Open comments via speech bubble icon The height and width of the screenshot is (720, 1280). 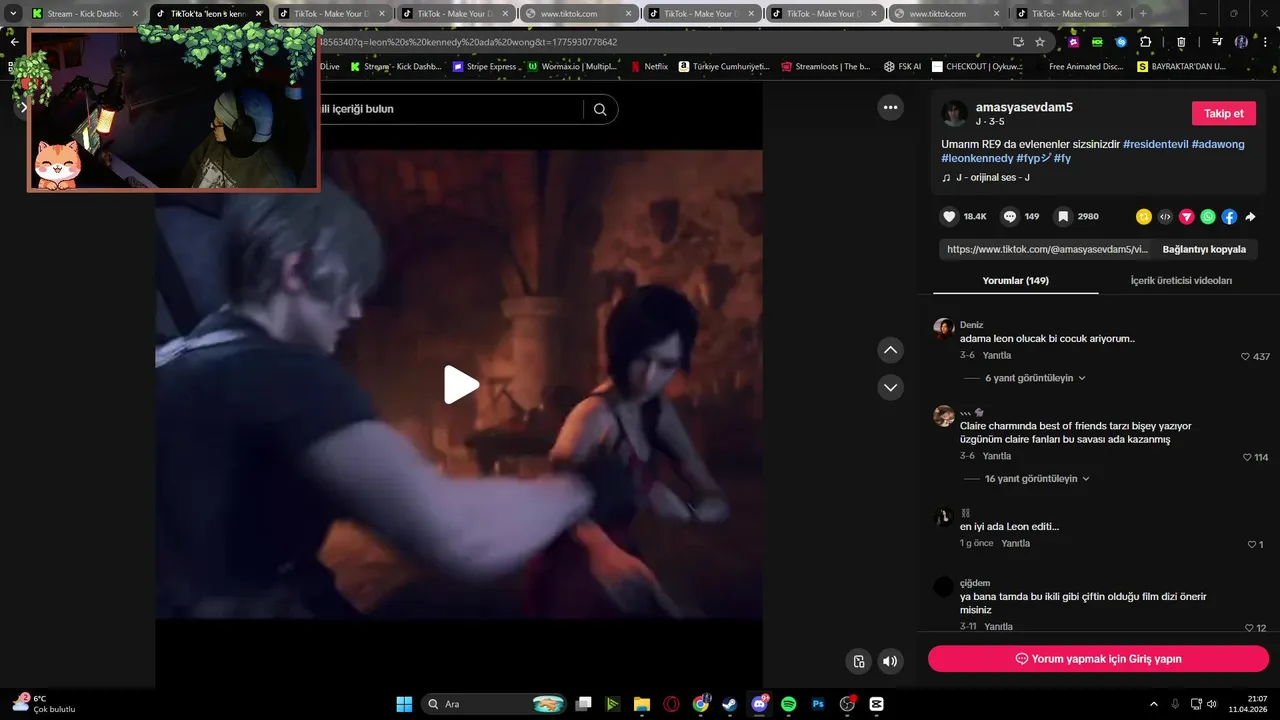tap(1010, 216)
